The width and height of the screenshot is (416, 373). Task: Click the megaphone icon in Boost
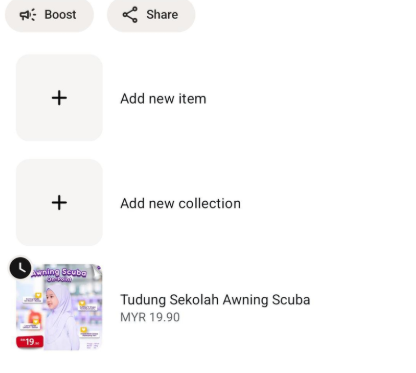click(x=28, y=15)
